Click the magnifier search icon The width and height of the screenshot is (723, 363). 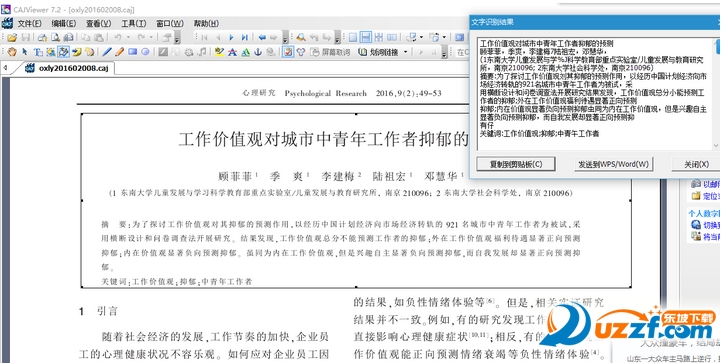click(x=301, y=37)
